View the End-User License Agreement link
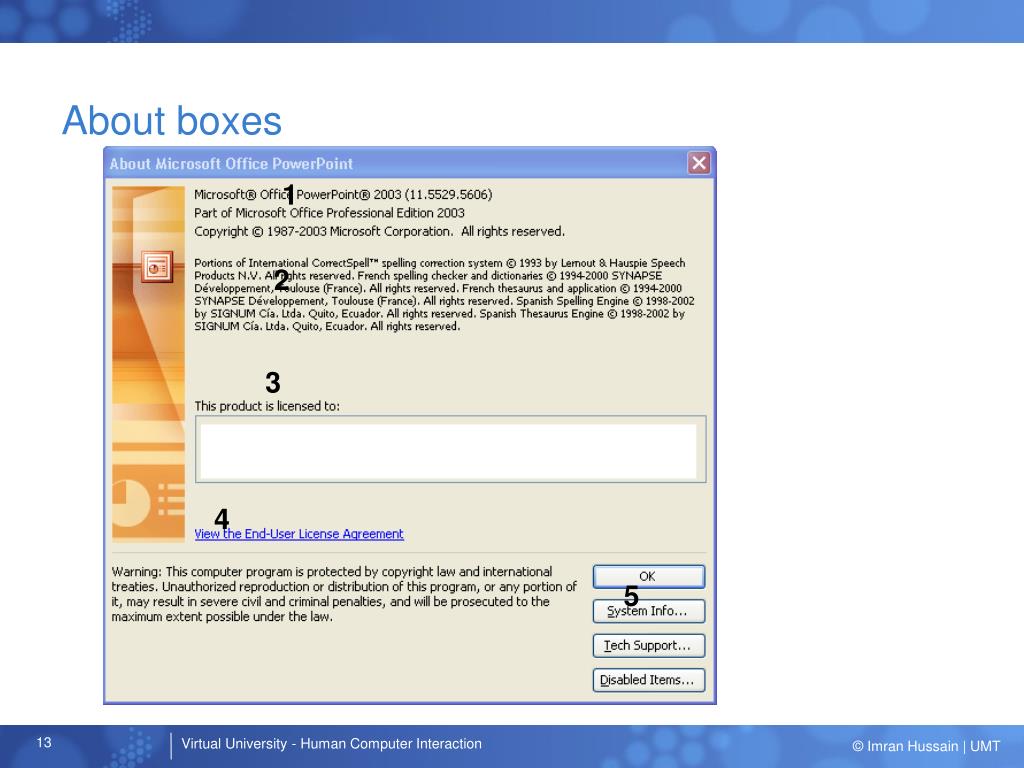The height and width of the screenshot is (768, 1024). (x=299, y=534)
